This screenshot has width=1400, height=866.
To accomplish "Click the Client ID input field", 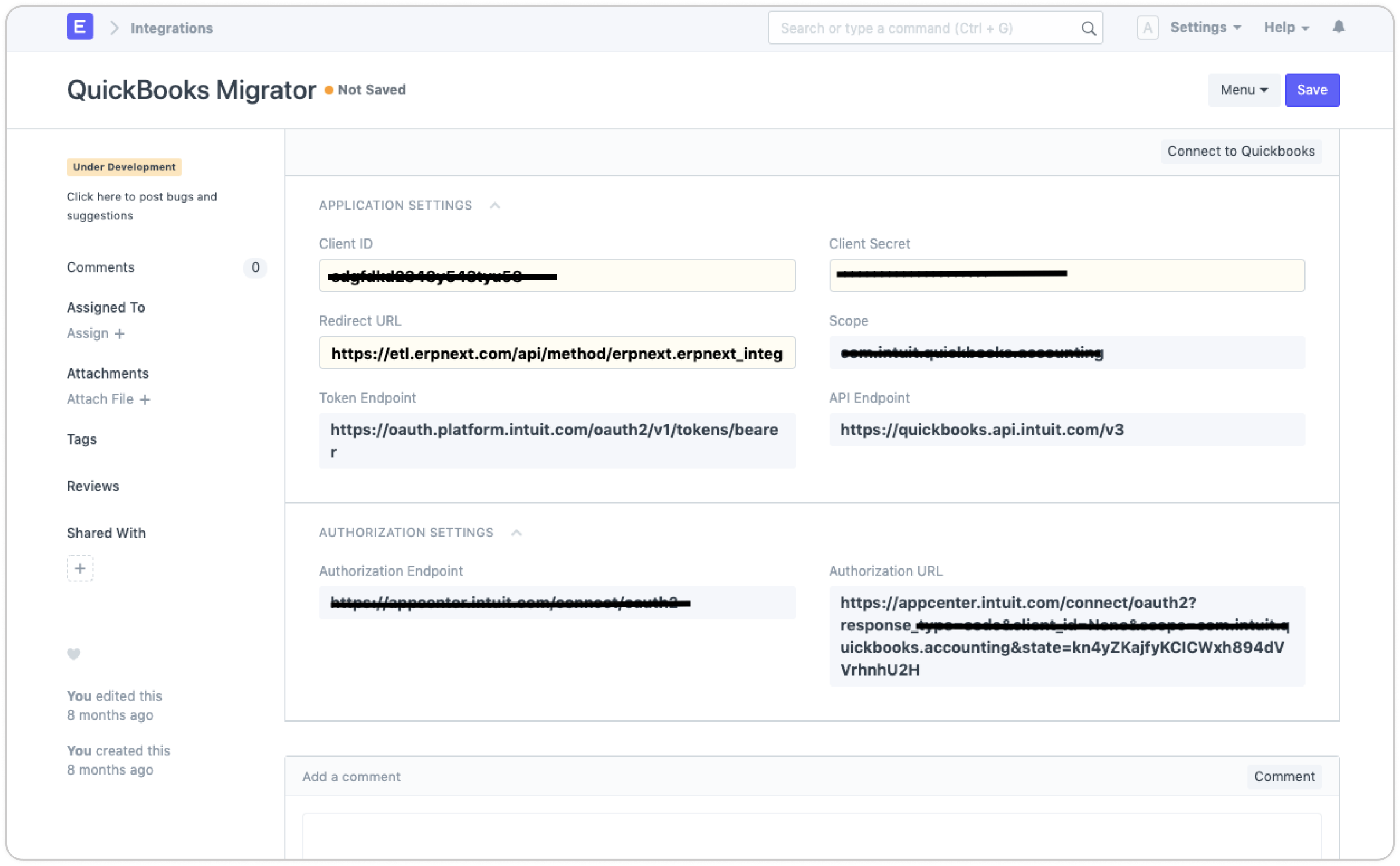I will pos(557,276).
